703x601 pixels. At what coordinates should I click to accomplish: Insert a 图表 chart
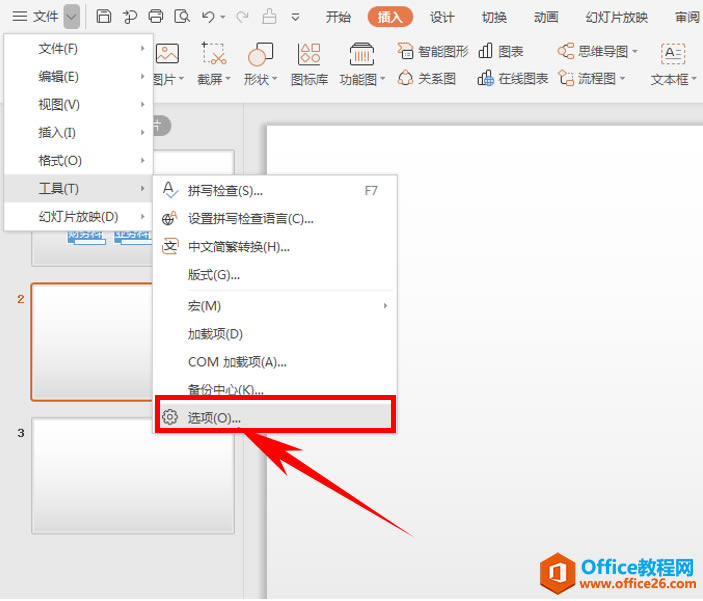coord(501,51)
